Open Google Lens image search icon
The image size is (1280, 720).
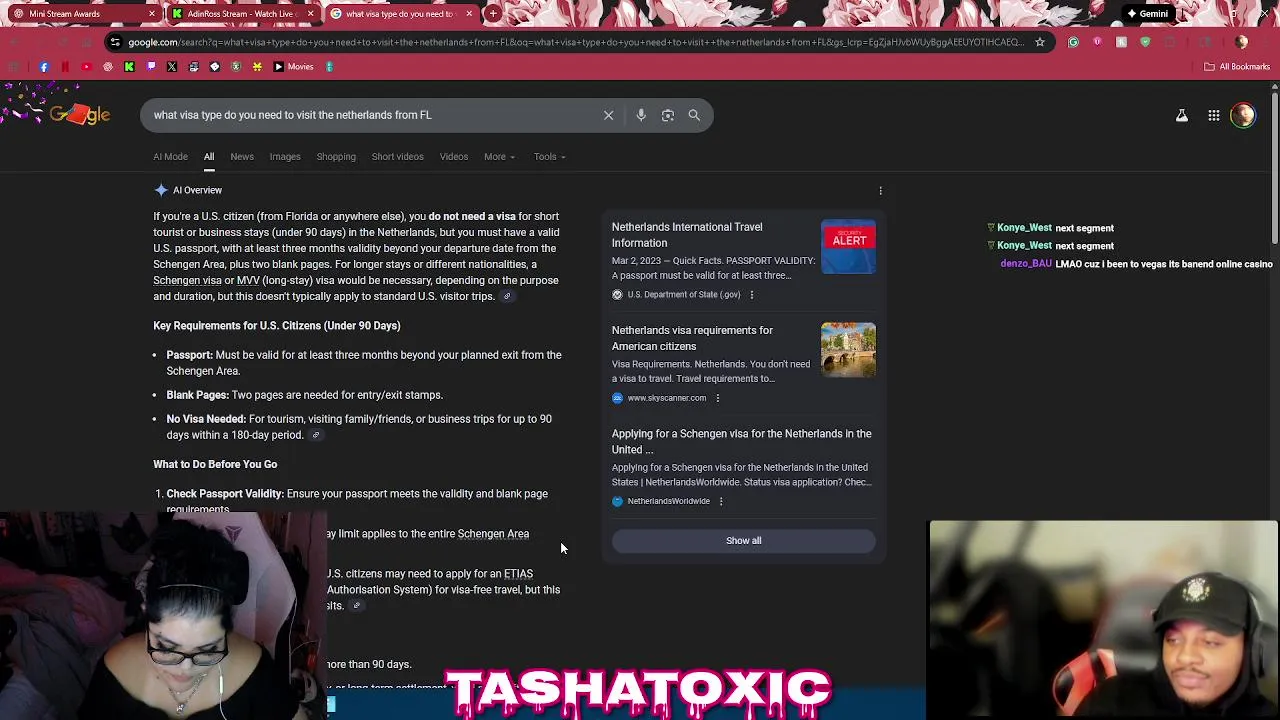(x=668, y=115)
